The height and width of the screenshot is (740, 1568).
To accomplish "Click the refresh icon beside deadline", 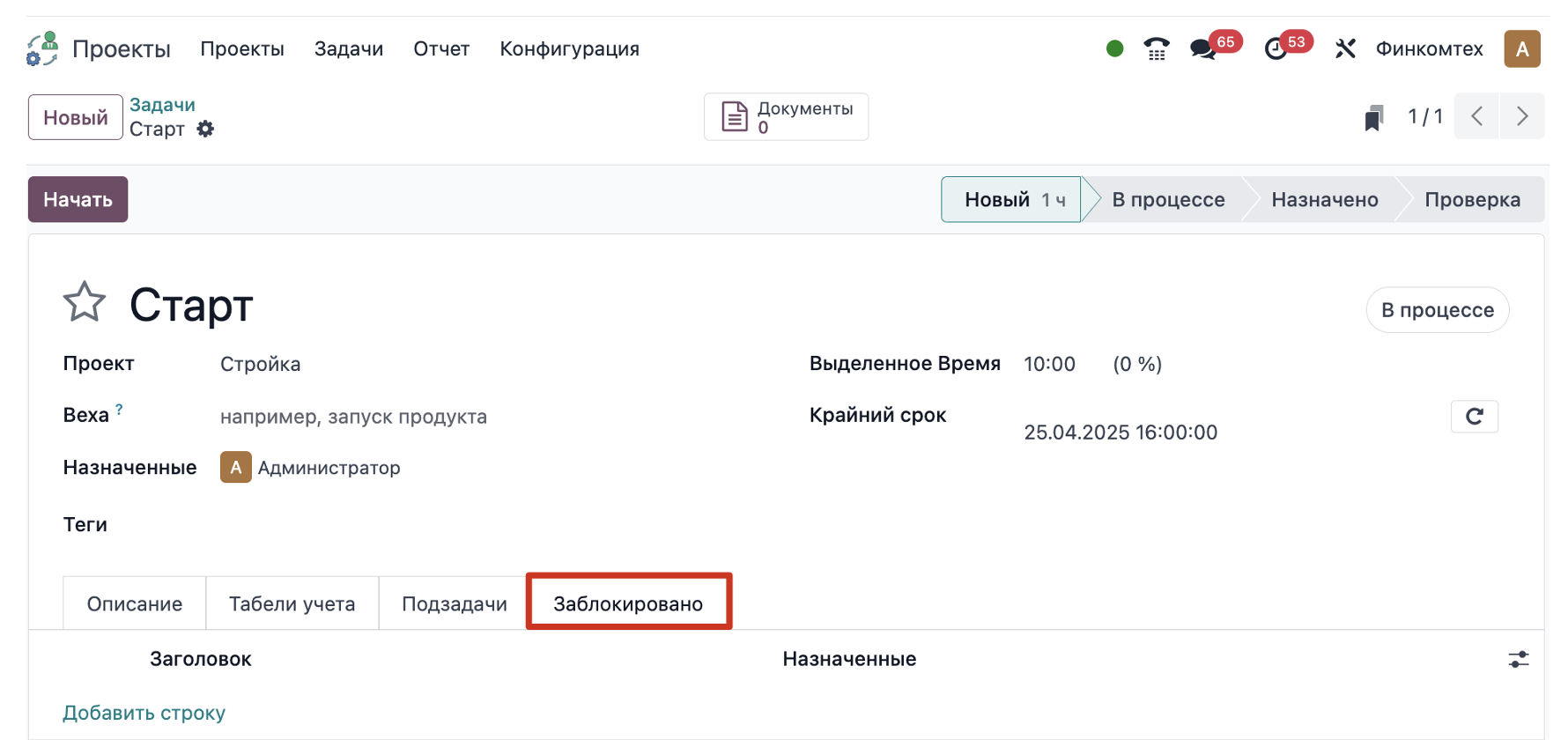I will [x=1475, y=416].
